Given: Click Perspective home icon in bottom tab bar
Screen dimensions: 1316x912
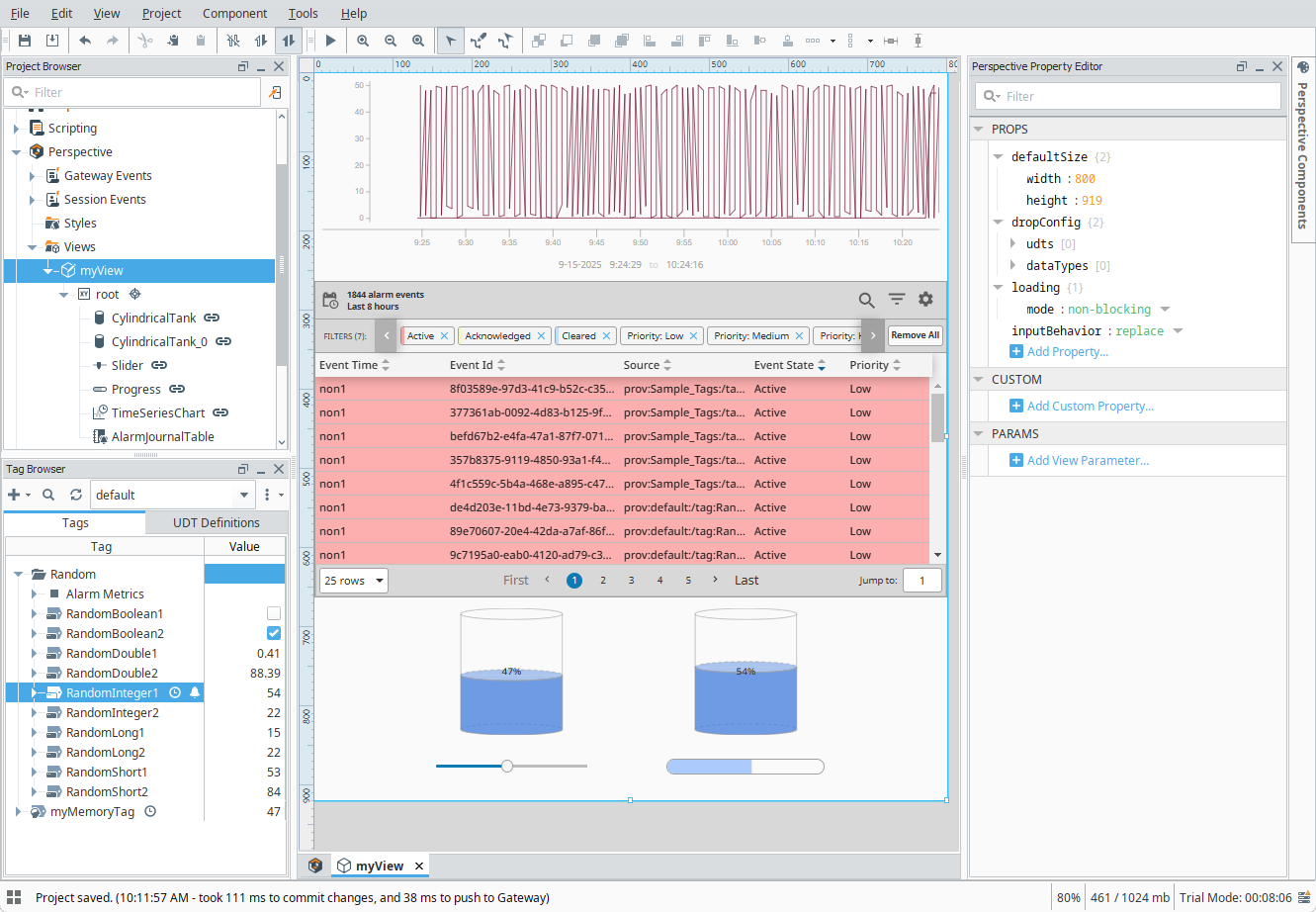Looking at the screenshot, I should (x=315, y=866).
